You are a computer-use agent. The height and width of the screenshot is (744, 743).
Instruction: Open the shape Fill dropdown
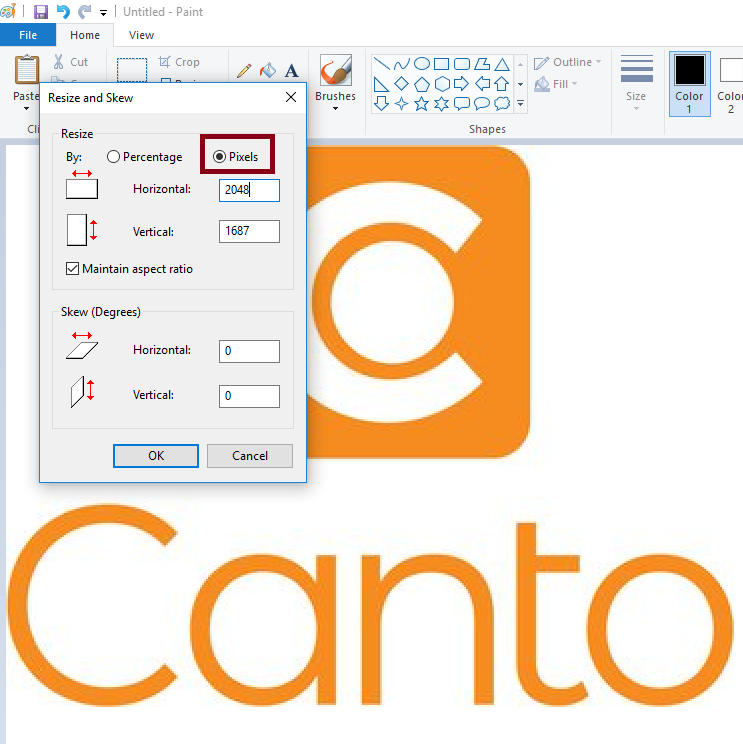(556, 84)
